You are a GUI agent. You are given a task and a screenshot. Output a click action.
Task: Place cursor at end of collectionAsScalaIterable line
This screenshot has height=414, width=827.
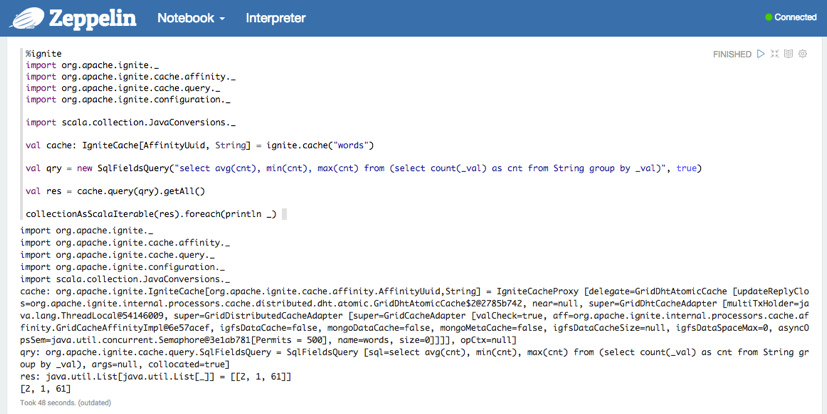pos(277,214)
